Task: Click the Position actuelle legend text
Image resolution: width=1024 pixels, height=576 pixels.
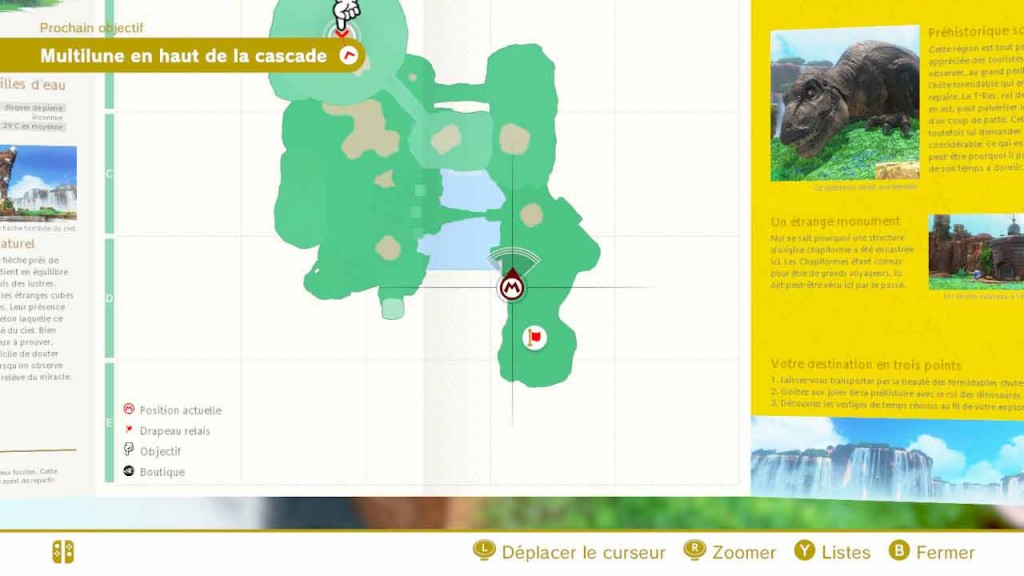Action: (180, 410)
